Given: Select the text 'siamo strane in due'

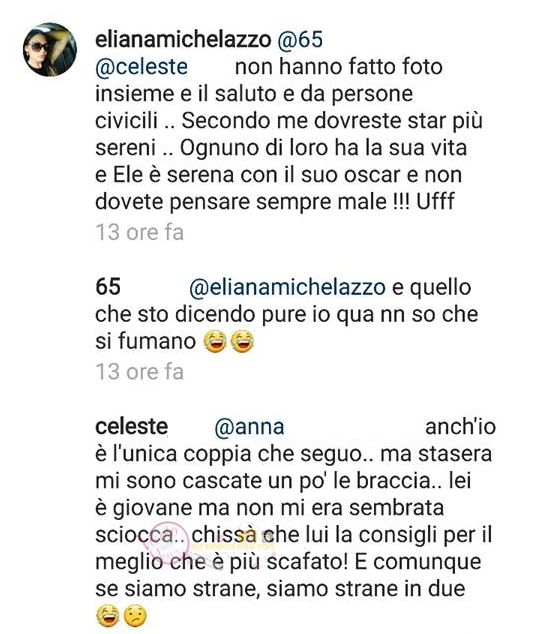Looking at the screenshot, I should 366,589.
